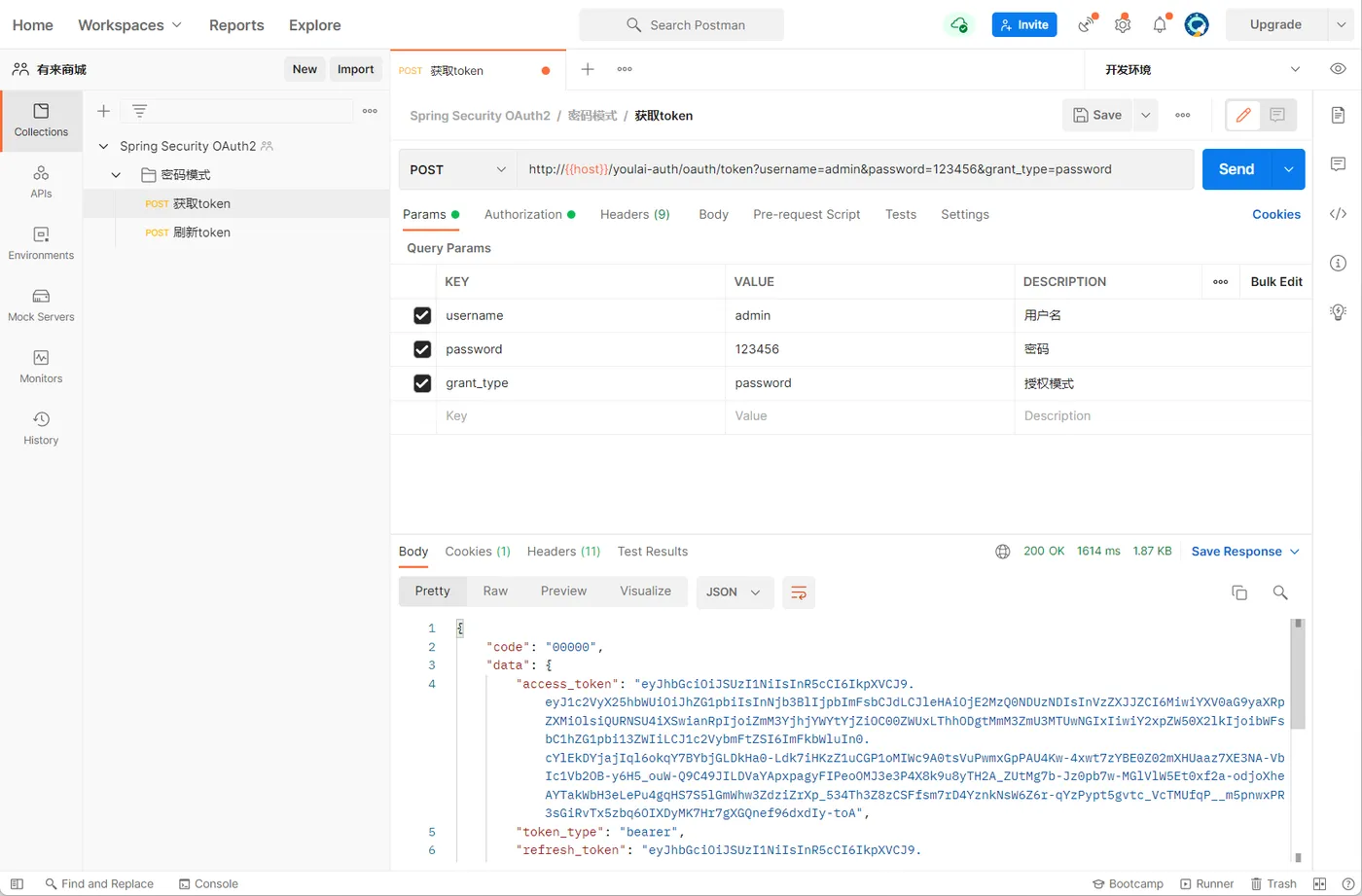The height and width of the screenshot is (896, 1362).
Task: Switch to the Authorization tab
Action: click(529, 214)
